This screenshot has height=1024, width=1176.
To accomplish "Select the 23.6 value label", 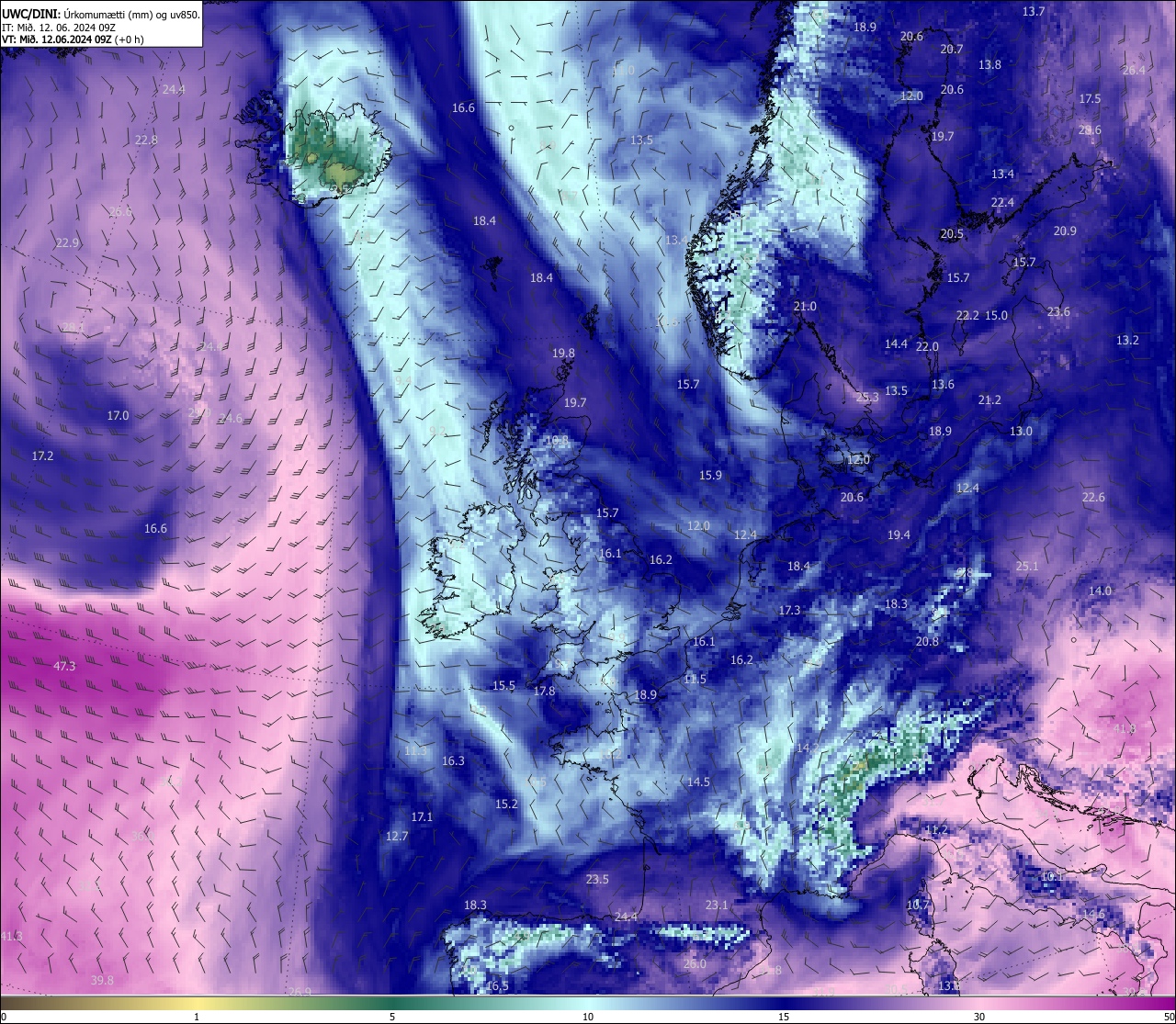I will tap(1058, 312).
